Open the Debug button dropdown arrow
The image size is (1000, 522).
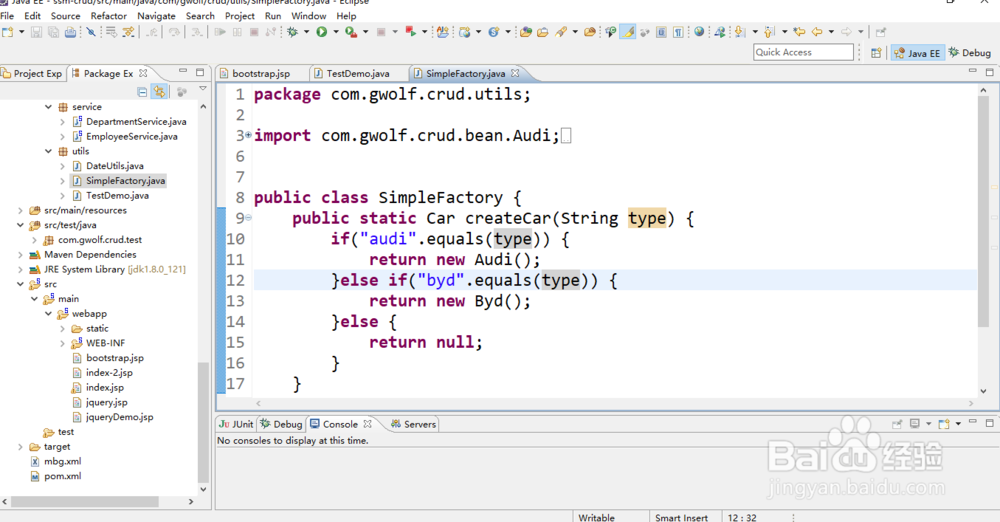(x=306, y=32)
